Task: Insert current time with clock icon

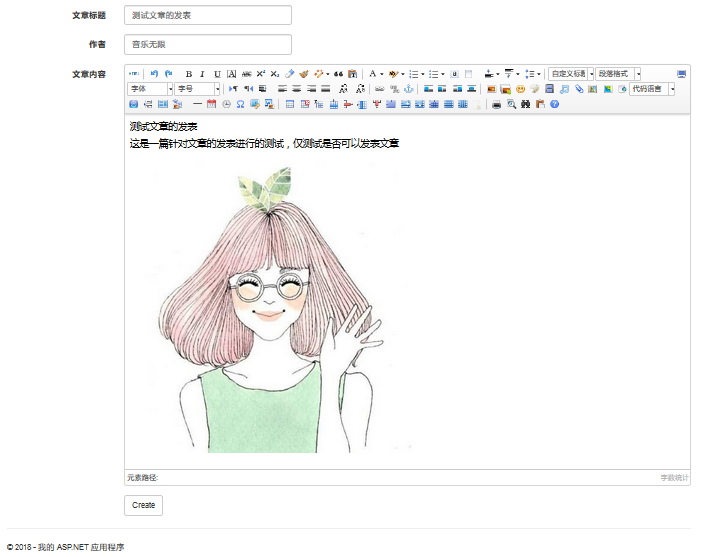Action: coord(226,104)
